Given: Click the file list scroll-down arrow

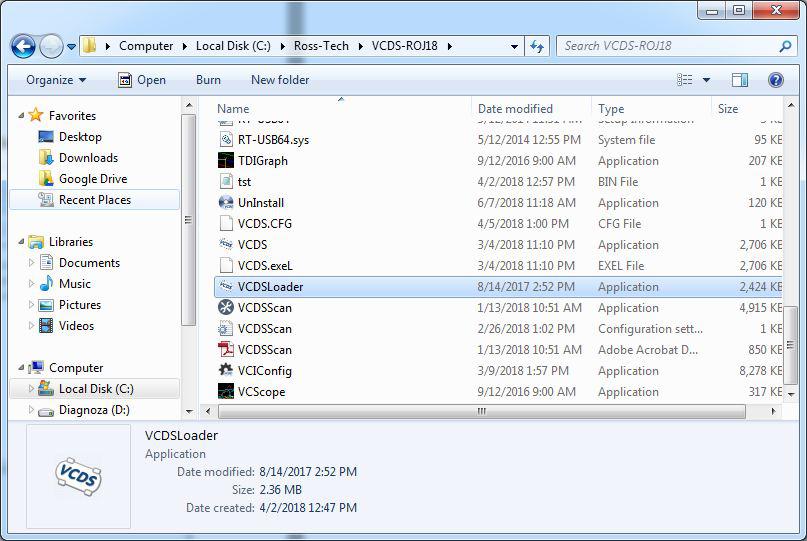Looking at the screenshot, I should (x=791, y=394).
